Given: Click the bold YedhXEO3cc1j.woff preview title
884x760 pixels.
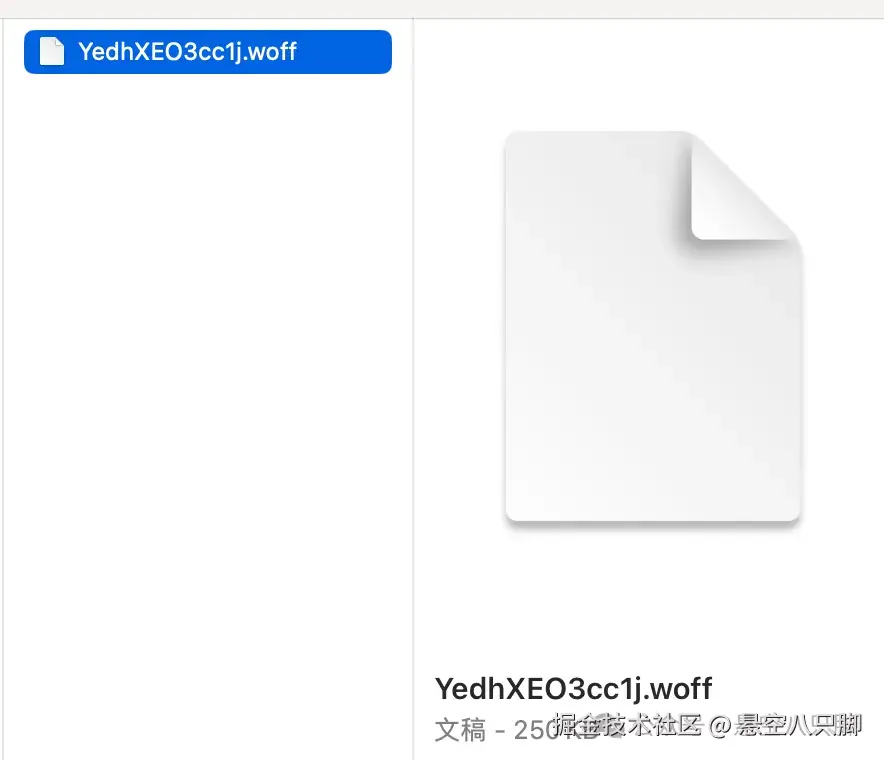Looking at the screenshot, I should (x=573, y=688).
